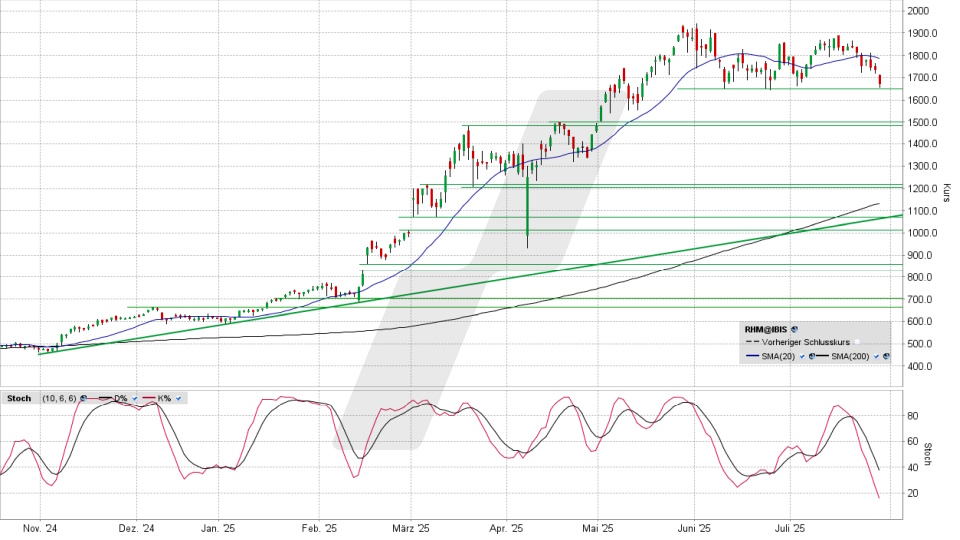This screenshot has width=960, height=540.
Task: Click the 80 stochastic axis label
Action: click(x=913, y=416)
